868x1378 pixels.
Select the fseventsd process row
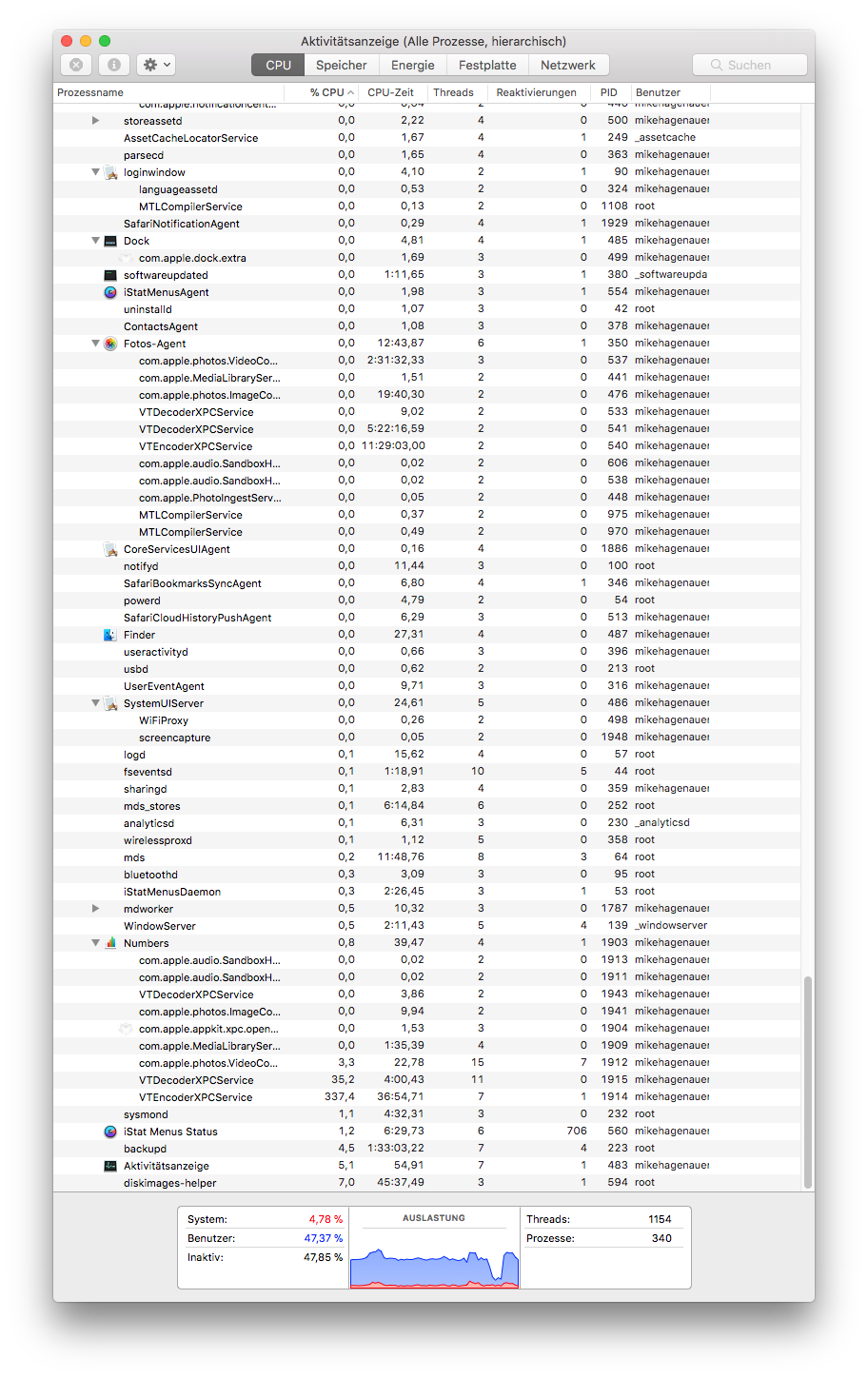428,772
